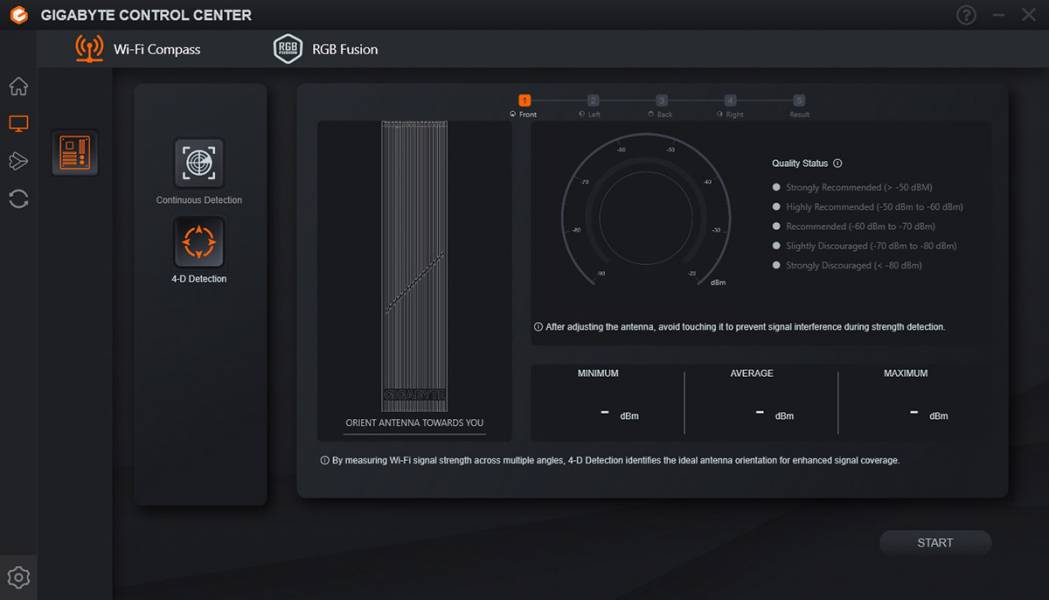Choose Continuous Detection mode icon
Viewport: 1049px width, 600px height.
[x=199, y=163]
